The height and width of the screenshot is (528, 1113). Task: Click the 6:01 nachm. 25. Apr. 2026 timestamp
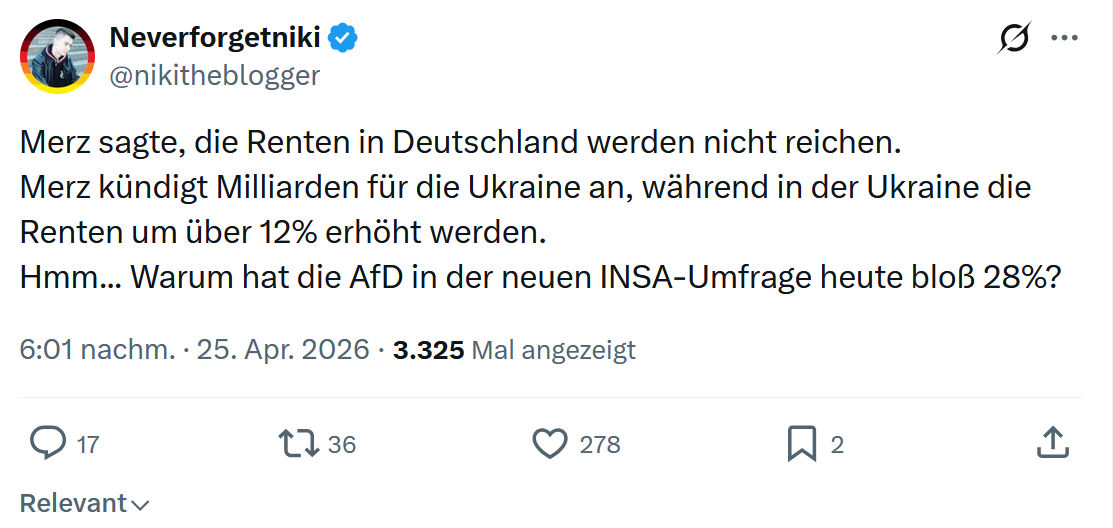pyautogui.click(x=194, y=350)
